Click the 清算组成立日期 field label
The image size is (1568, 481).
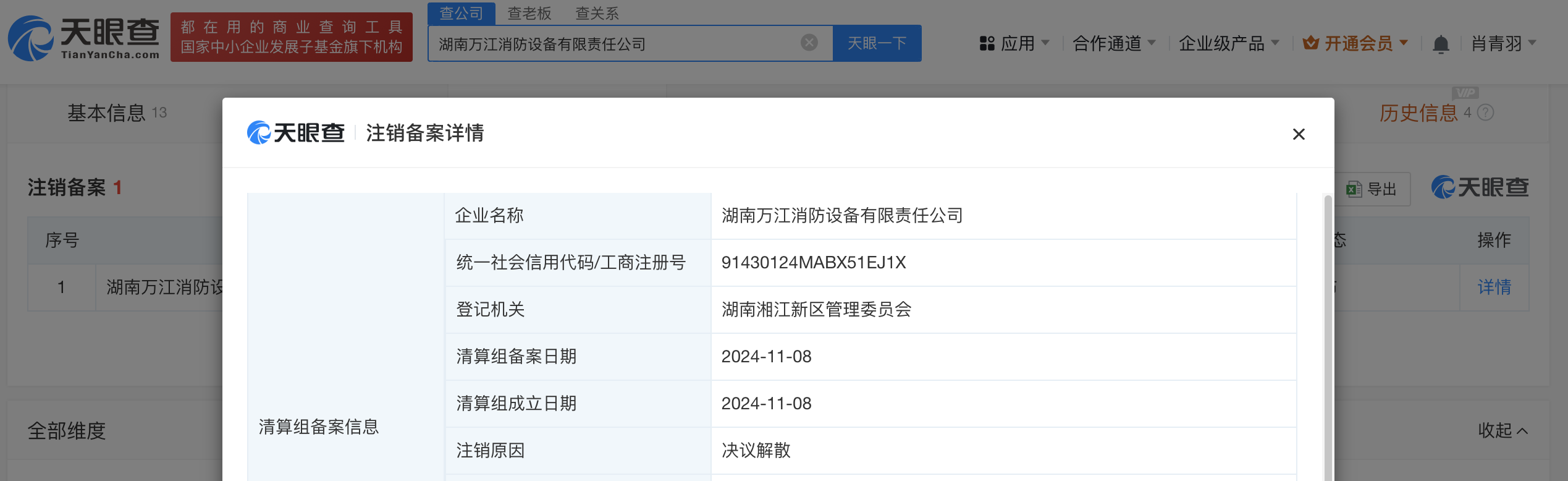pyautogui.click(x=516, y=403)
